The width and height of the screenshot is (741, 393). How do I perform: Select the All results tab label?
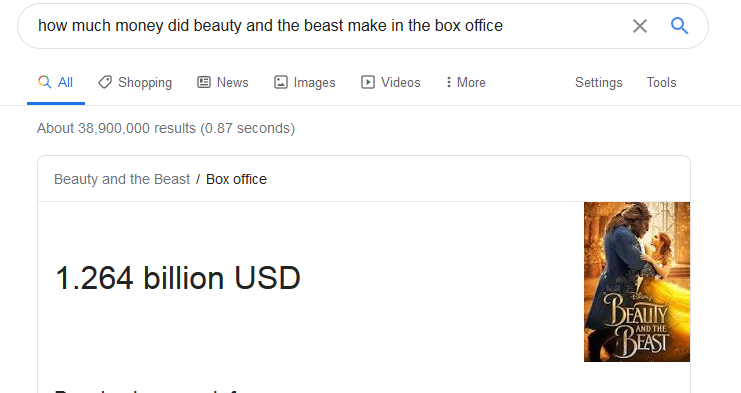65,82
